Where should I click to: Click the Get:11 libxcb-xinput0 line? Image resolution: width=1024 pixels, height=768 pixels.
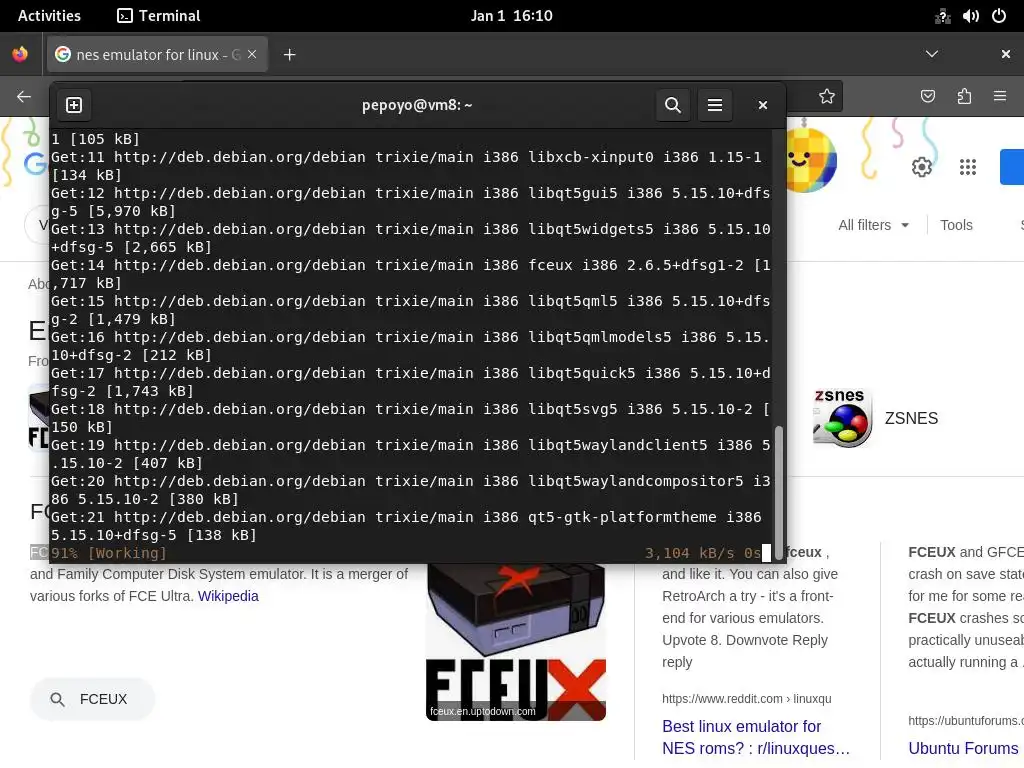(406, 166)
